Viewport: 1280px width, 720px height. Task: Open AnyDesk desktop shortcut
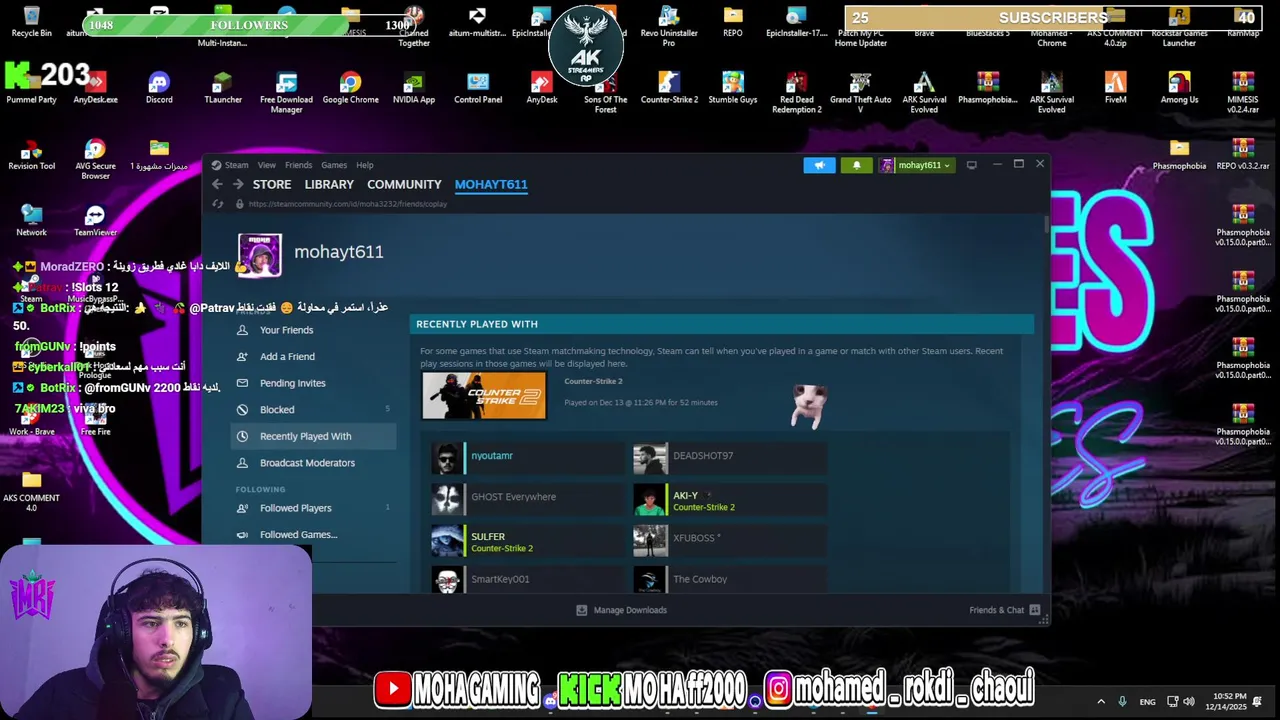542,88
